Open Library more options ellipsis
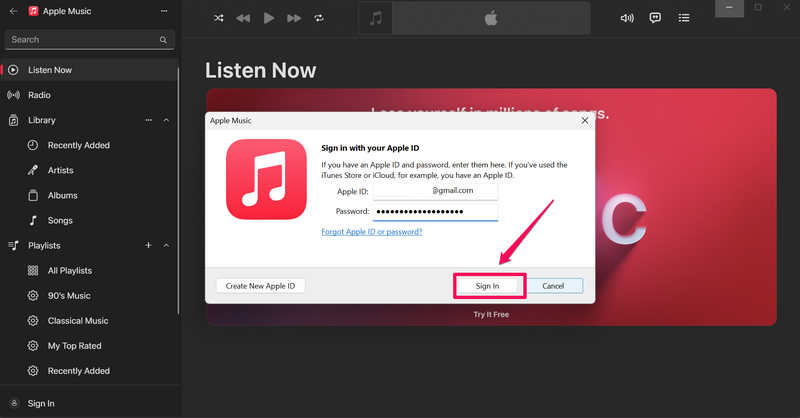 [148, 120]
